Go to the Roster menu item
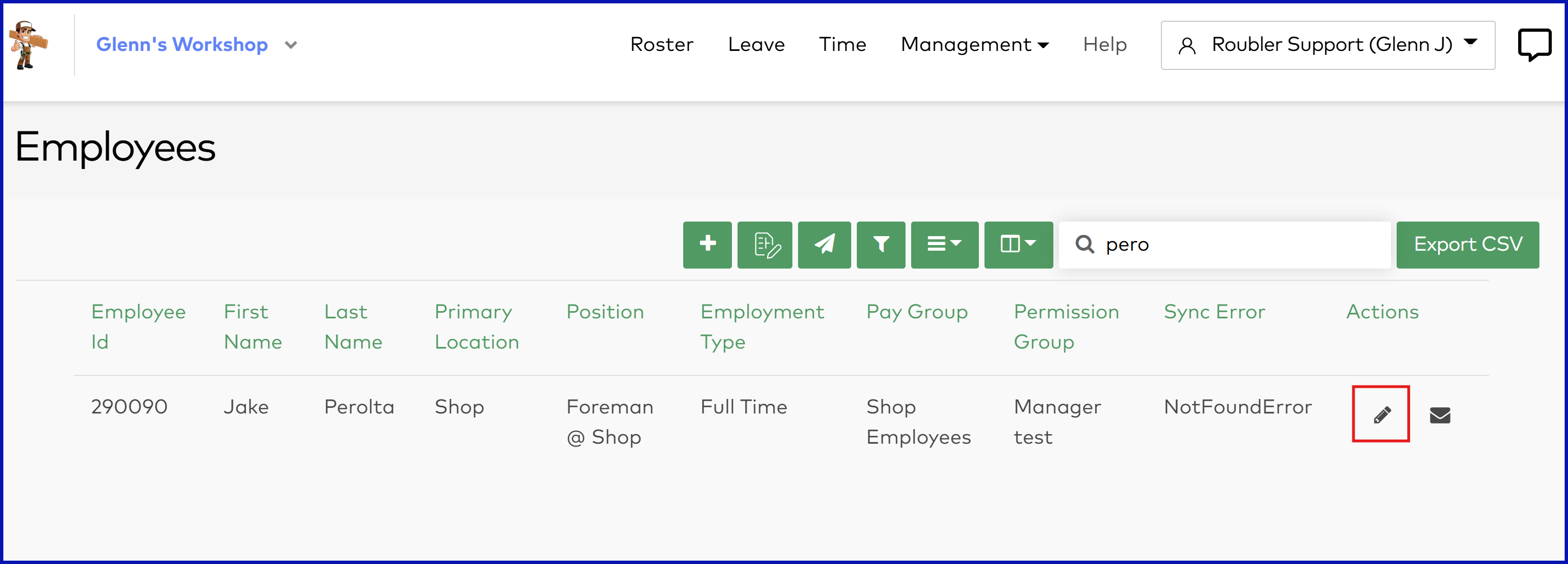 (662, 45)
